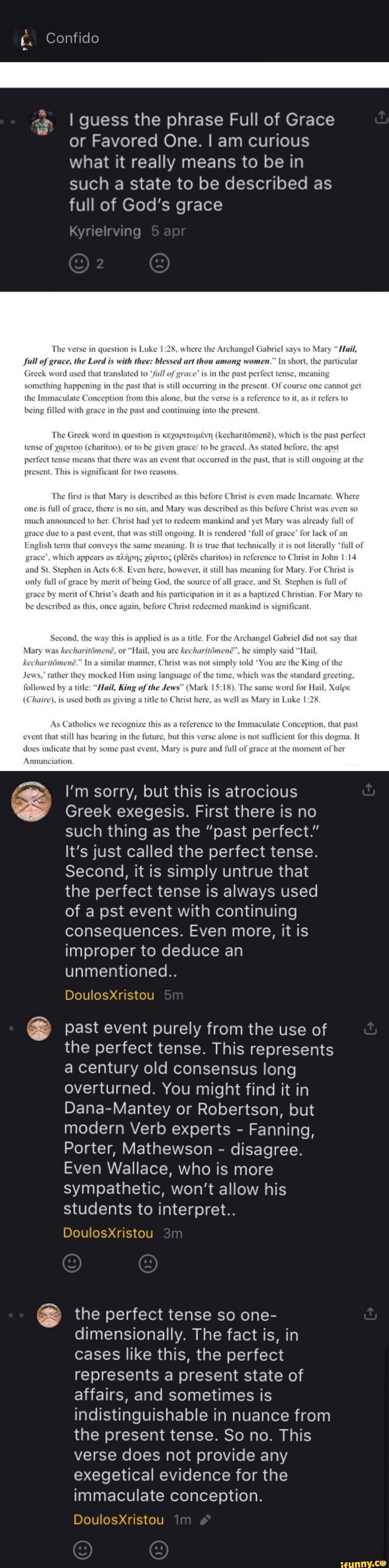
Task: Toggle smile reaction showing count 2
Action: 79,263
